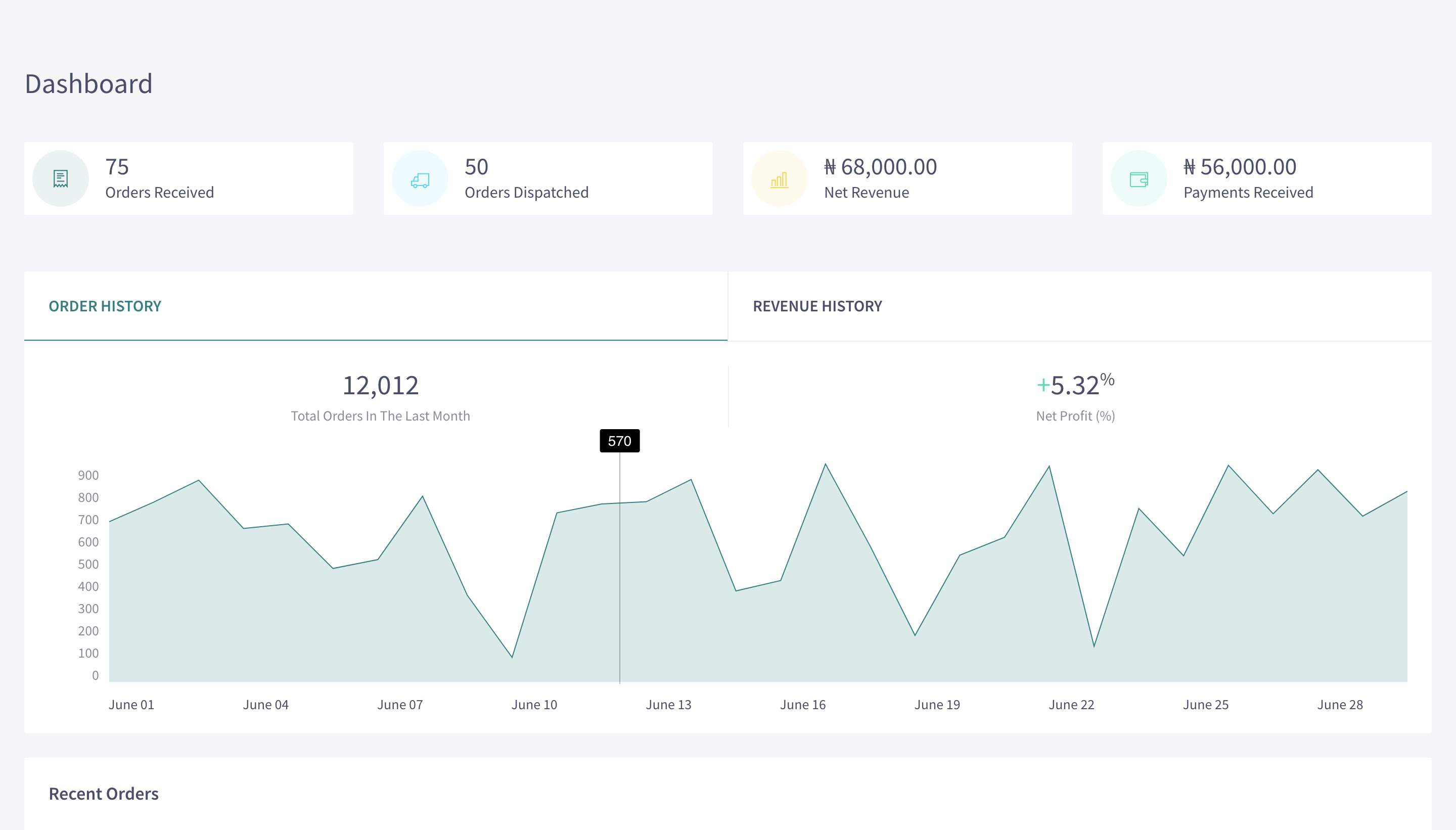1456x830 pixels.
Task: Click the ₦ 56,000.00 Payments Received value
Action: [x=1239, y=167]
